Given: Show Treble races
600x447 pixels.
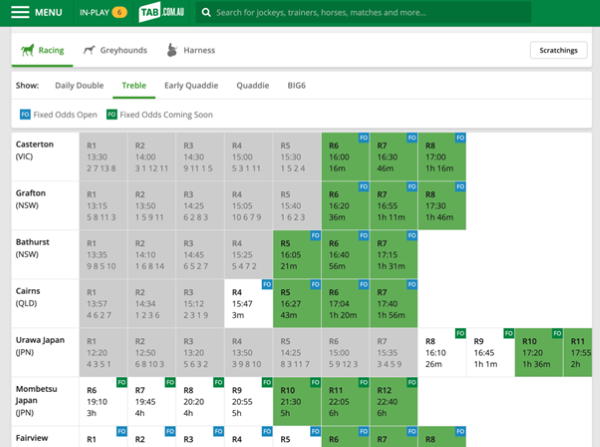Looking at the screenshot, I should click(x=134, y=85).
